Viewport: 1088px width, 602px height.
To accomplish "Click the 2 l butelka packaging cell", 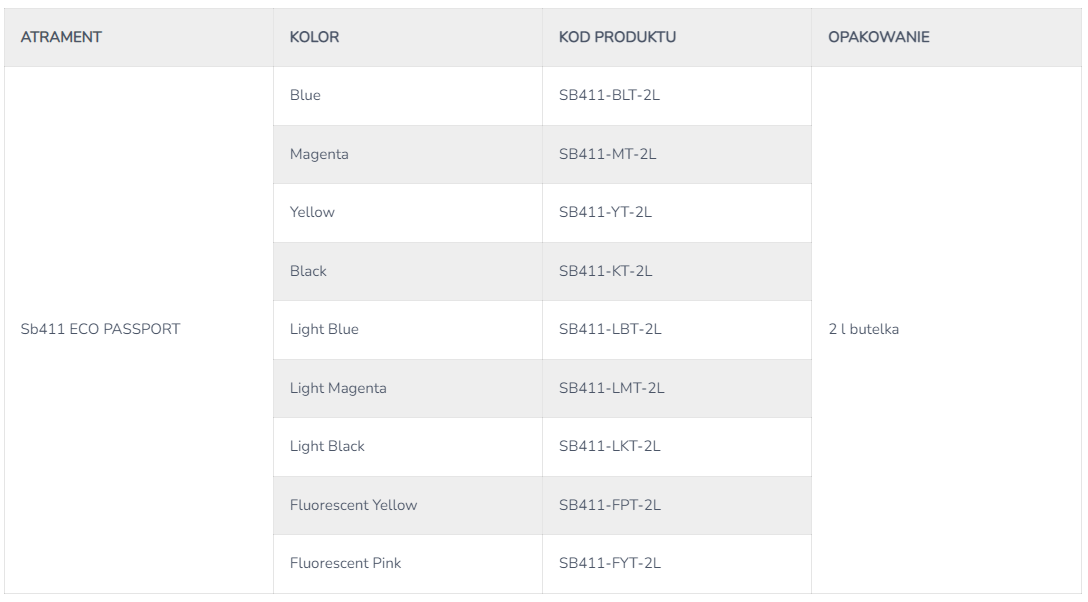I will [x=863, y=329].
